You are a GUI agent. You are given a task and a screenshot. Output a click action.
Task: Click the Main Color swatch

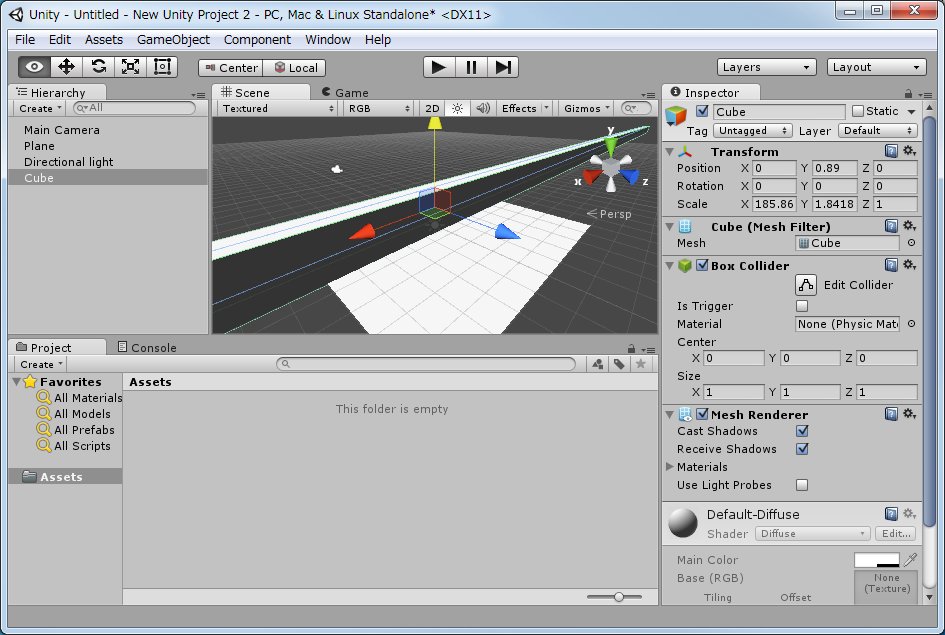(x=876, y=560)
